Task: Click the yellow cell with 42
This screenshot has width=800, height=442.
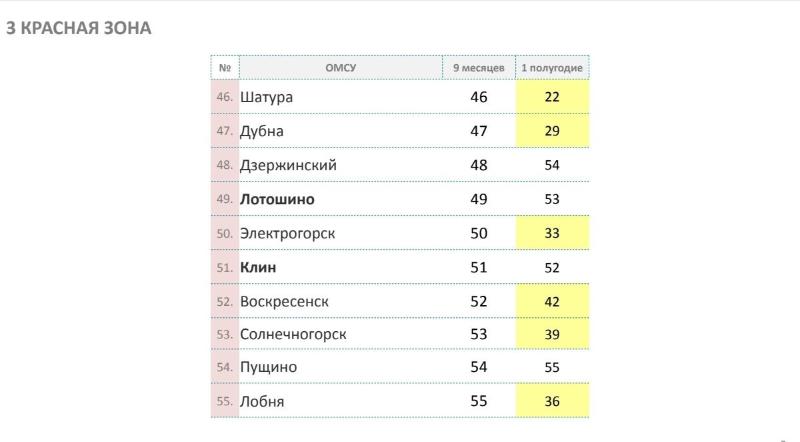Action: 552,301
